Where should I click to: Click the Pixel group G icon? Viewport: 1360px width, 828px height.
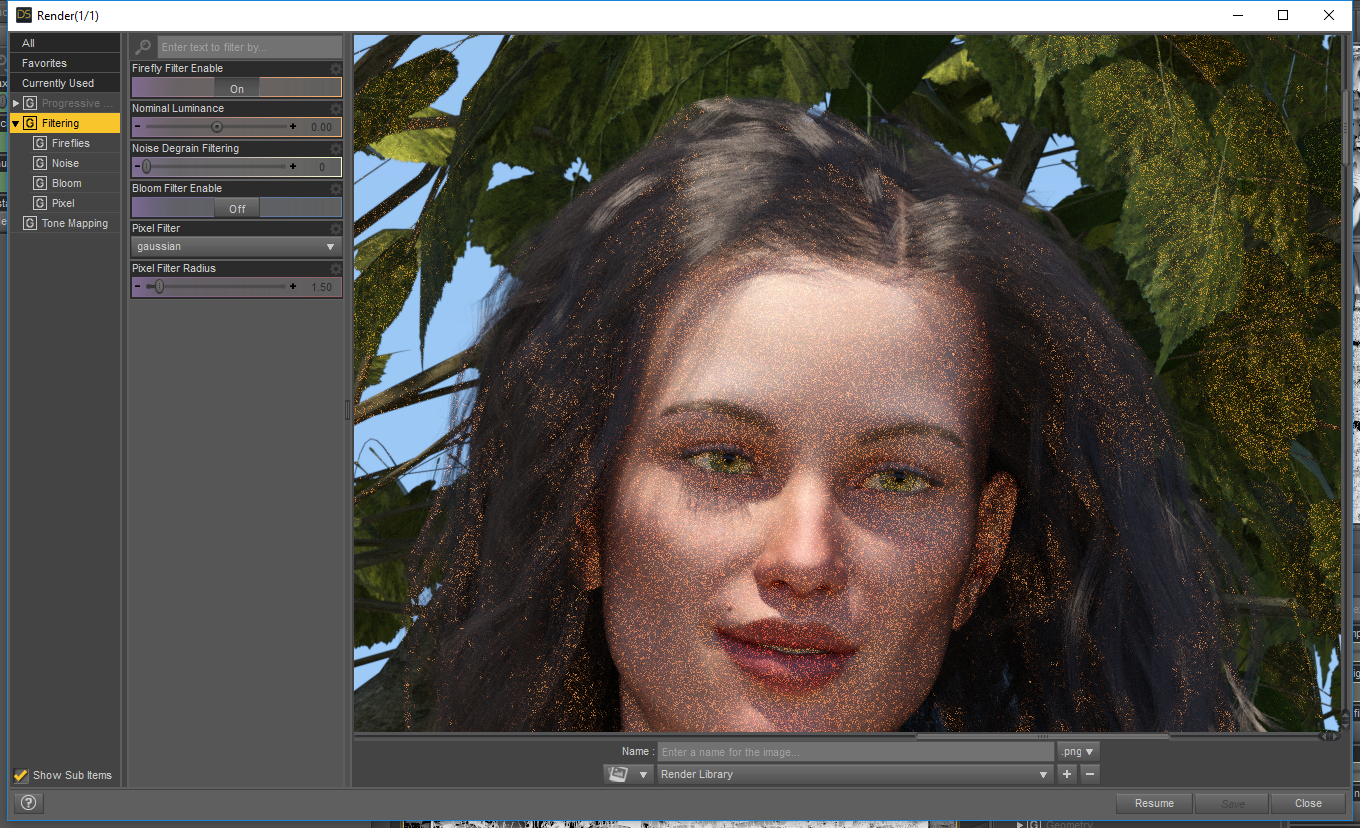[x=40, y=203]
